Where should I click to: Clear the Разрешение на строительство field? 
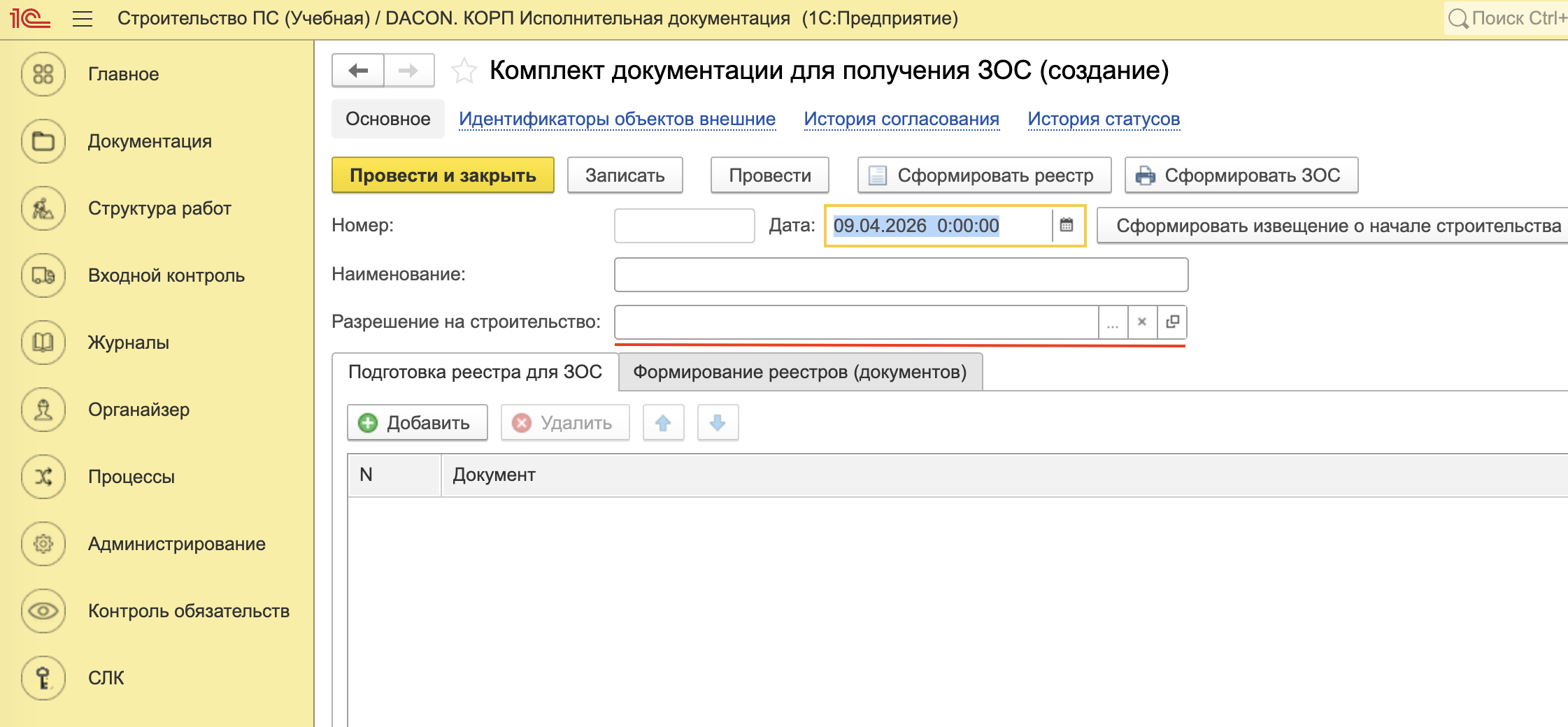(x=1142, y=322)
